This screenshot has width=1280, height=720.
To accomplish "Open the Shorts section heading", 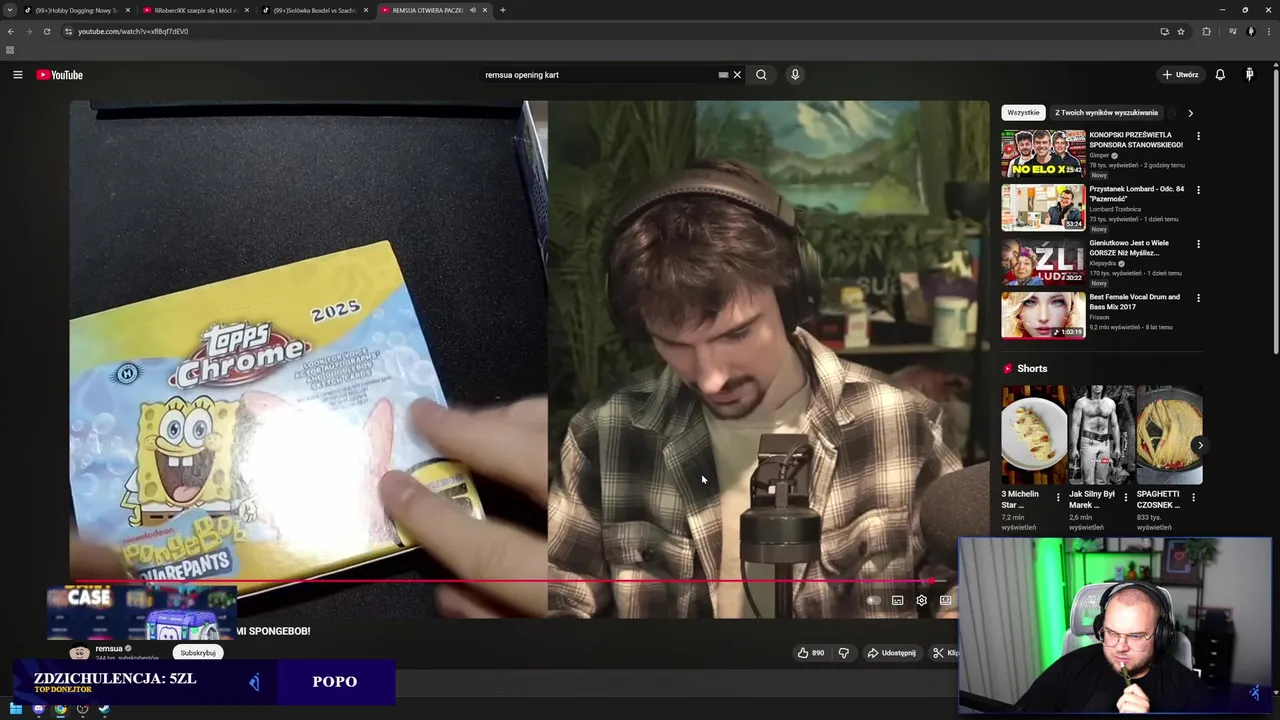I will (1032, 369).
